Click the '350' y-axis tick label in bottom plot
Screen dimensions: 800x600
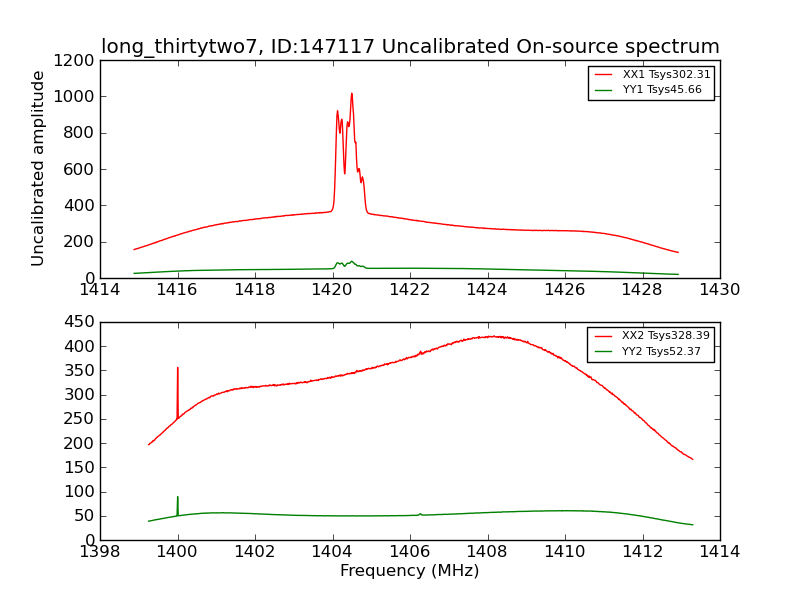(x=79, y=370)
